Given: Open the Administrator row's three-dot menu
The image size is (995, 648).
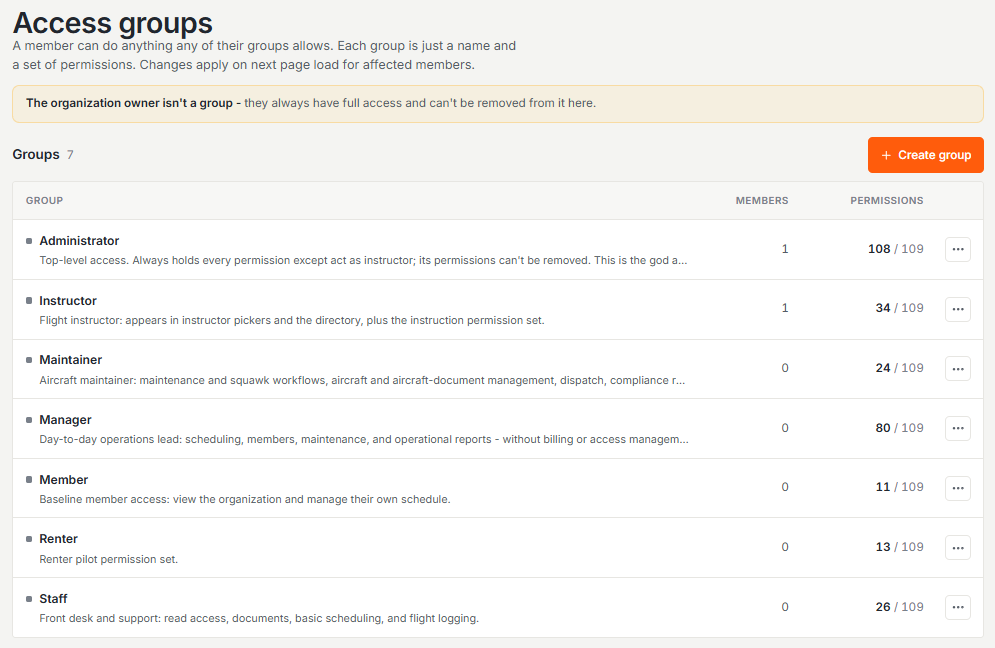Looking at the screenshot, I should (958, 249).
